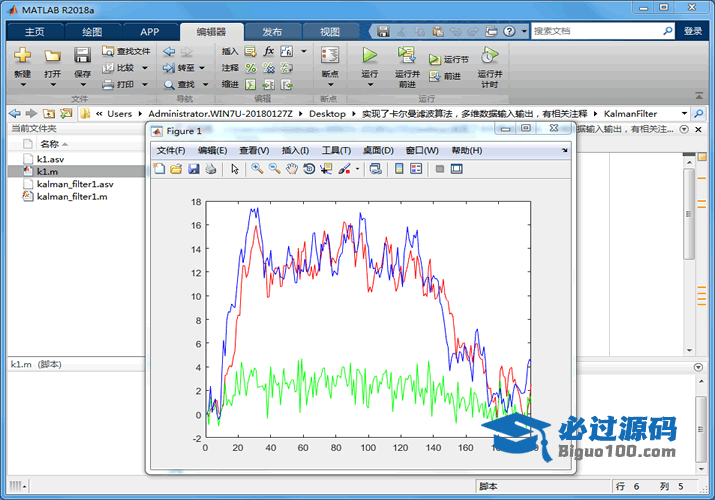Switch to the Home (主页) tab

pos(35,31)
